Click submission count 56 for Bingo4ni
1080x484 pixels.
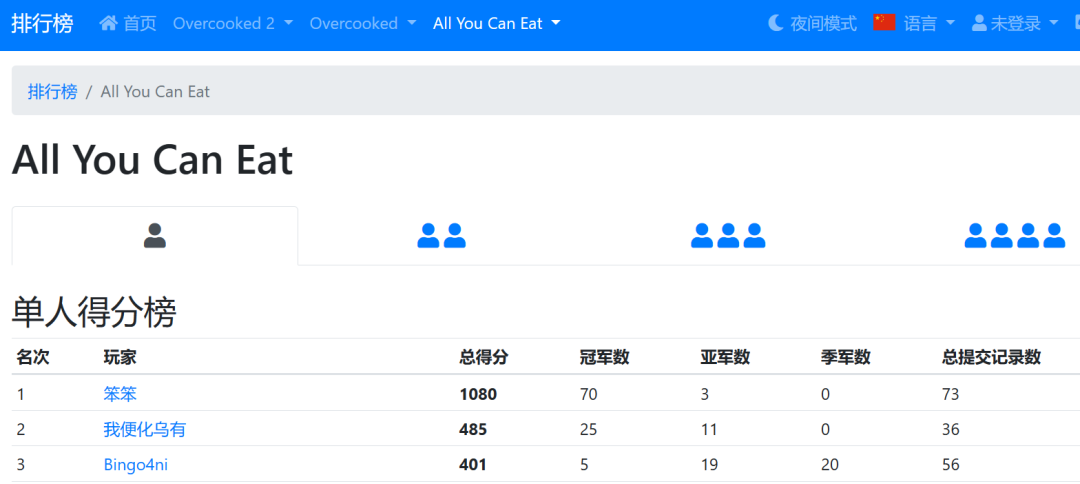951,465
